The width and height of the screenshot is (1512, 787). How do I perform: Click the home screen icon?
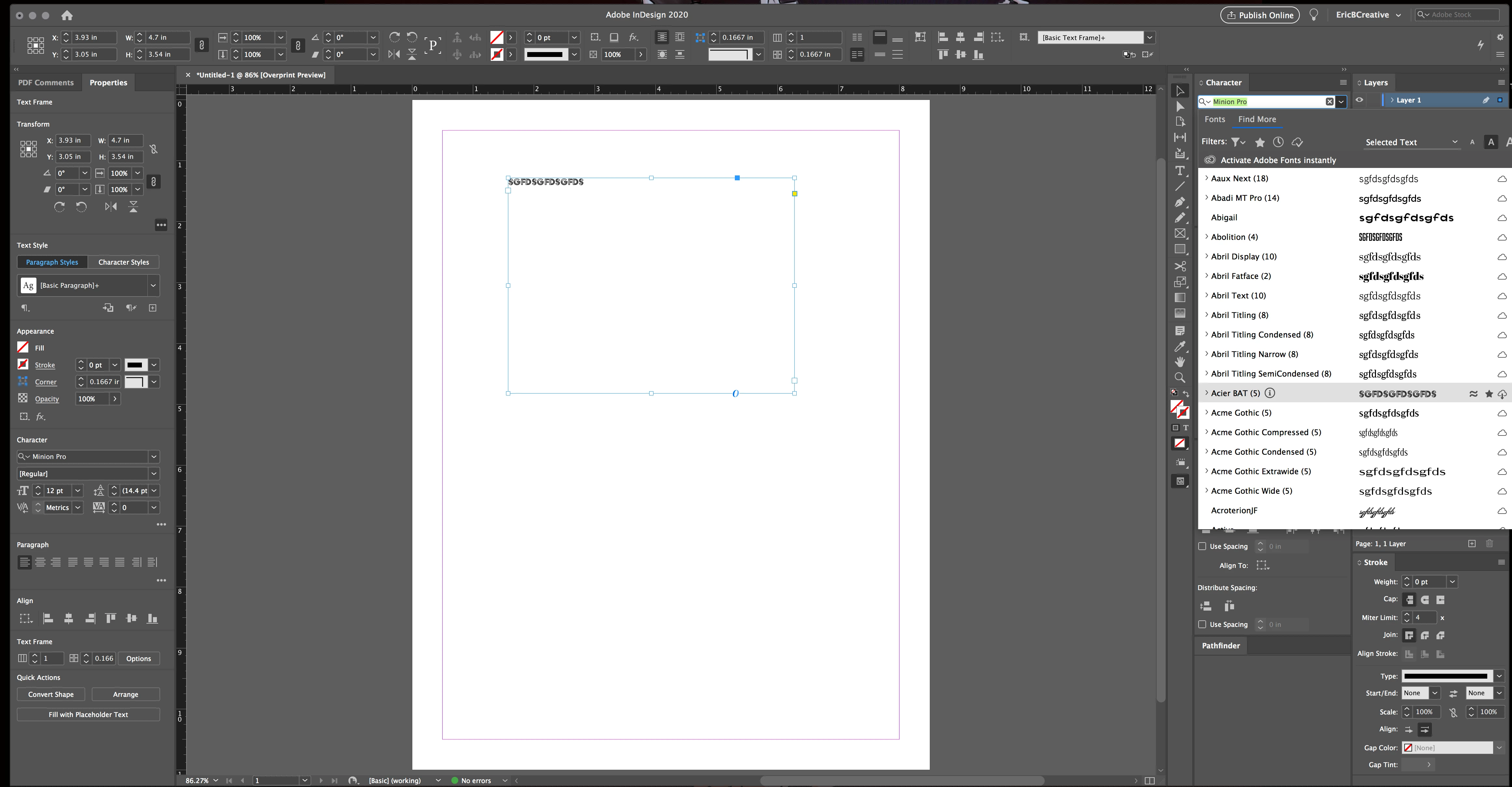67,15
